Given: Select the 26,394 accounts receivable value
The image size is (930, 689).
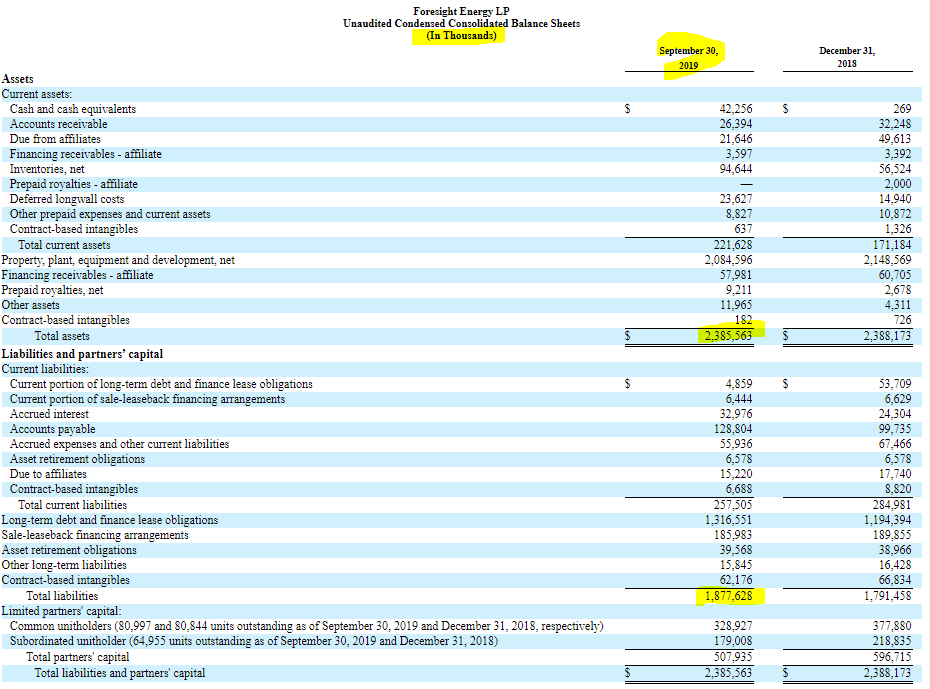Looking at the screenshot, I should coord(735,124).
